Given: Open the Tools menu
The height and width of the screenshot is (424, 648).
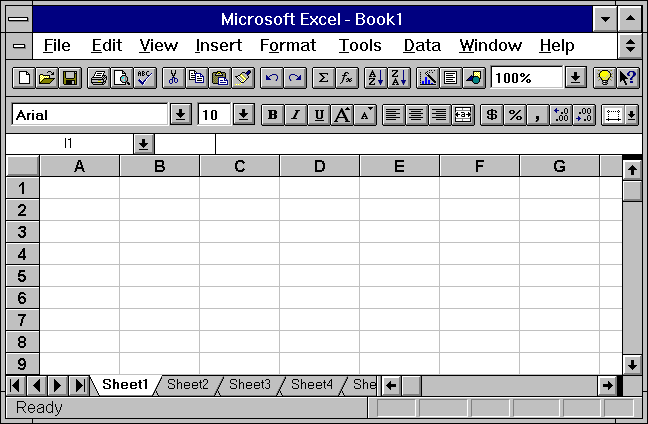Looking at the screenshot, I should coord(360,45).
